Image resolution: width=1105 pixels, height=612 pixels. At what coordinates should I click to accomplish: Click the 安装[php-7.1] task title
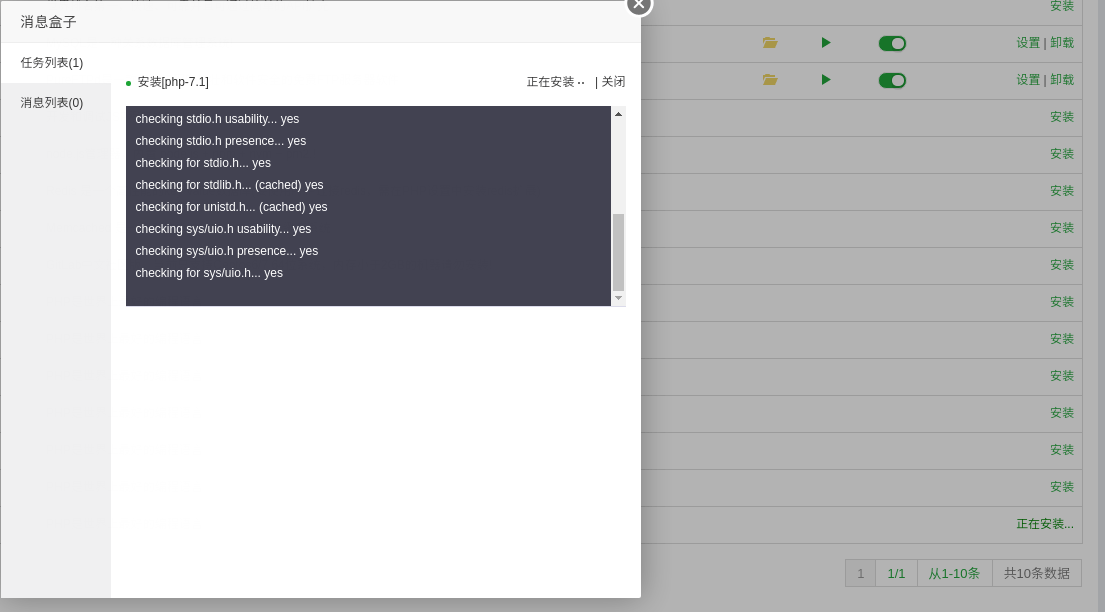pyautogui.click(x=173, y=82)
